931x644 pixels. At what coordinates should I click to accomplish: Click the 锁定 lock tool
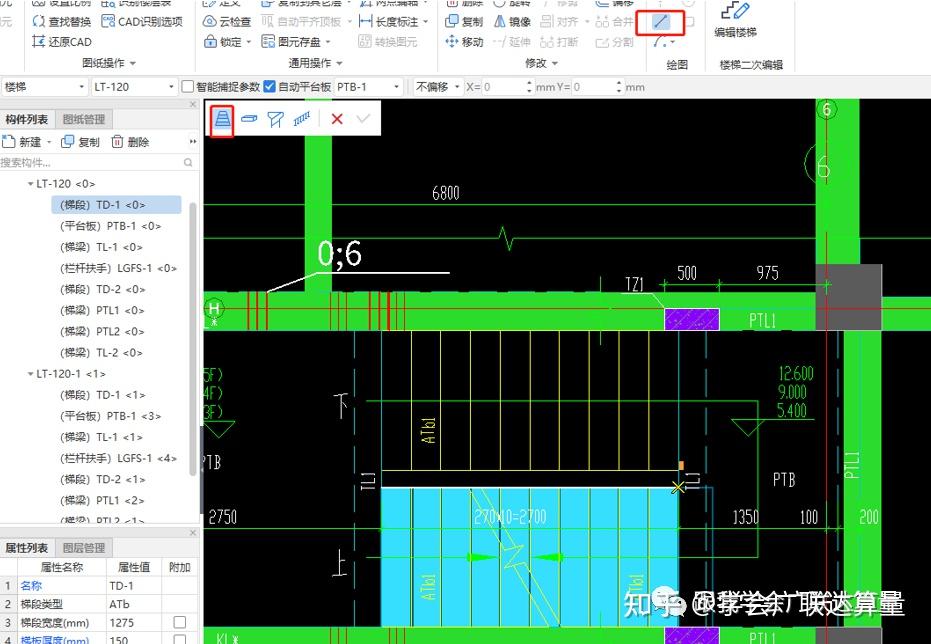[229, 41]
